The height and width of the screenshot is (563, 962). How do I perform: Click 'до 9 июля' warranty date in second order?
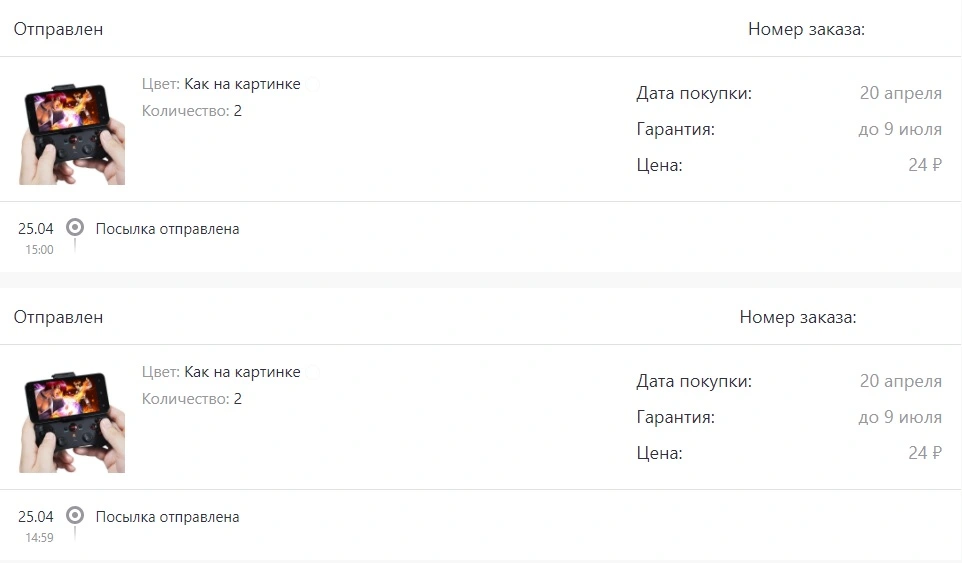(x=900, y=417)
